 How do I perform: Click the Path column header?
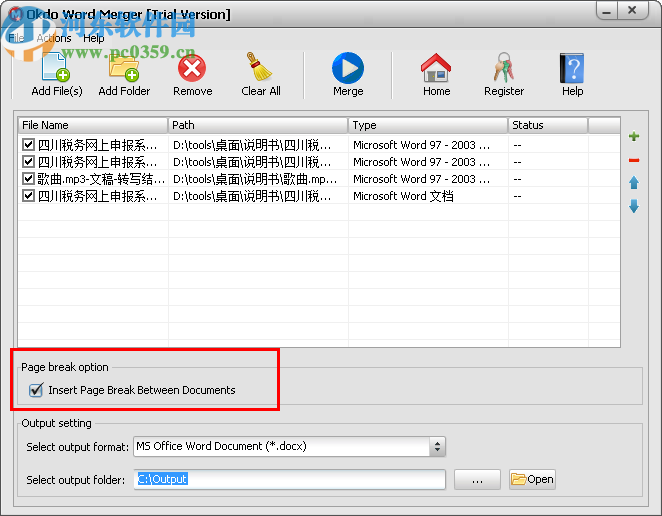coord(258,125)
